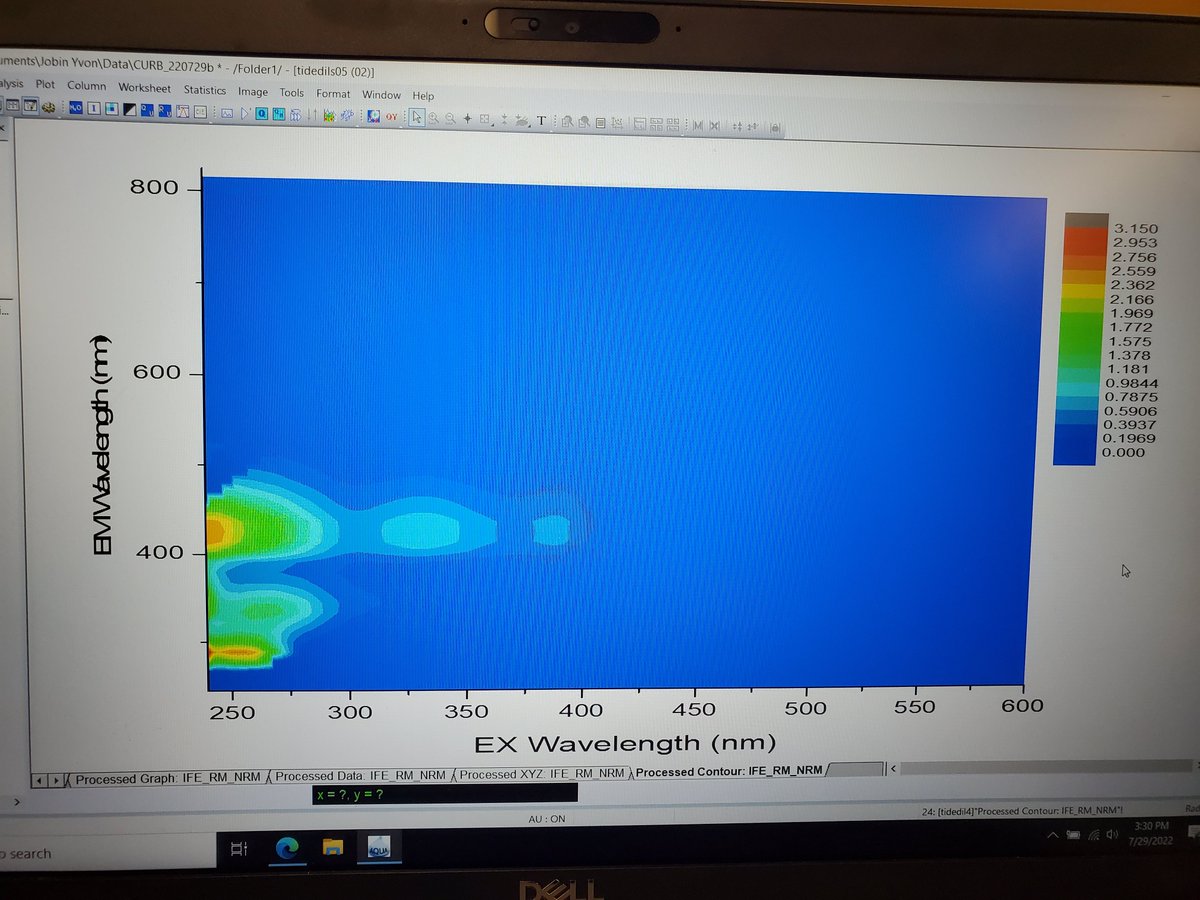
Task: Click the volume speaker tray icon
Action: pos(1111,833)
